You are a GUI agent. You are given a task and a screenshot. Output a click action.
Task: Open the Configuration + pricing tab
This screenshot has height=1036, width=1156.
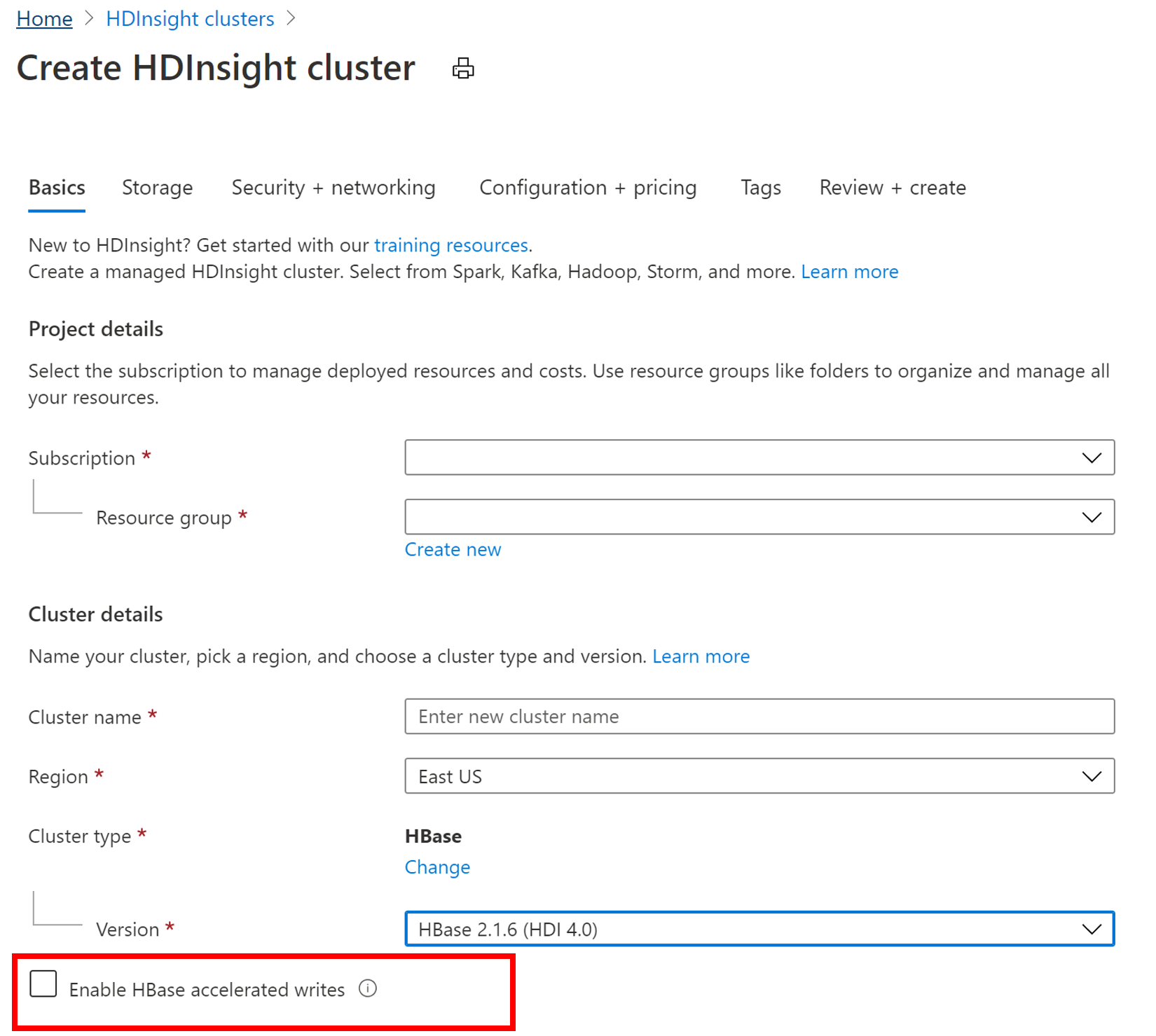[x=587, y=187]
